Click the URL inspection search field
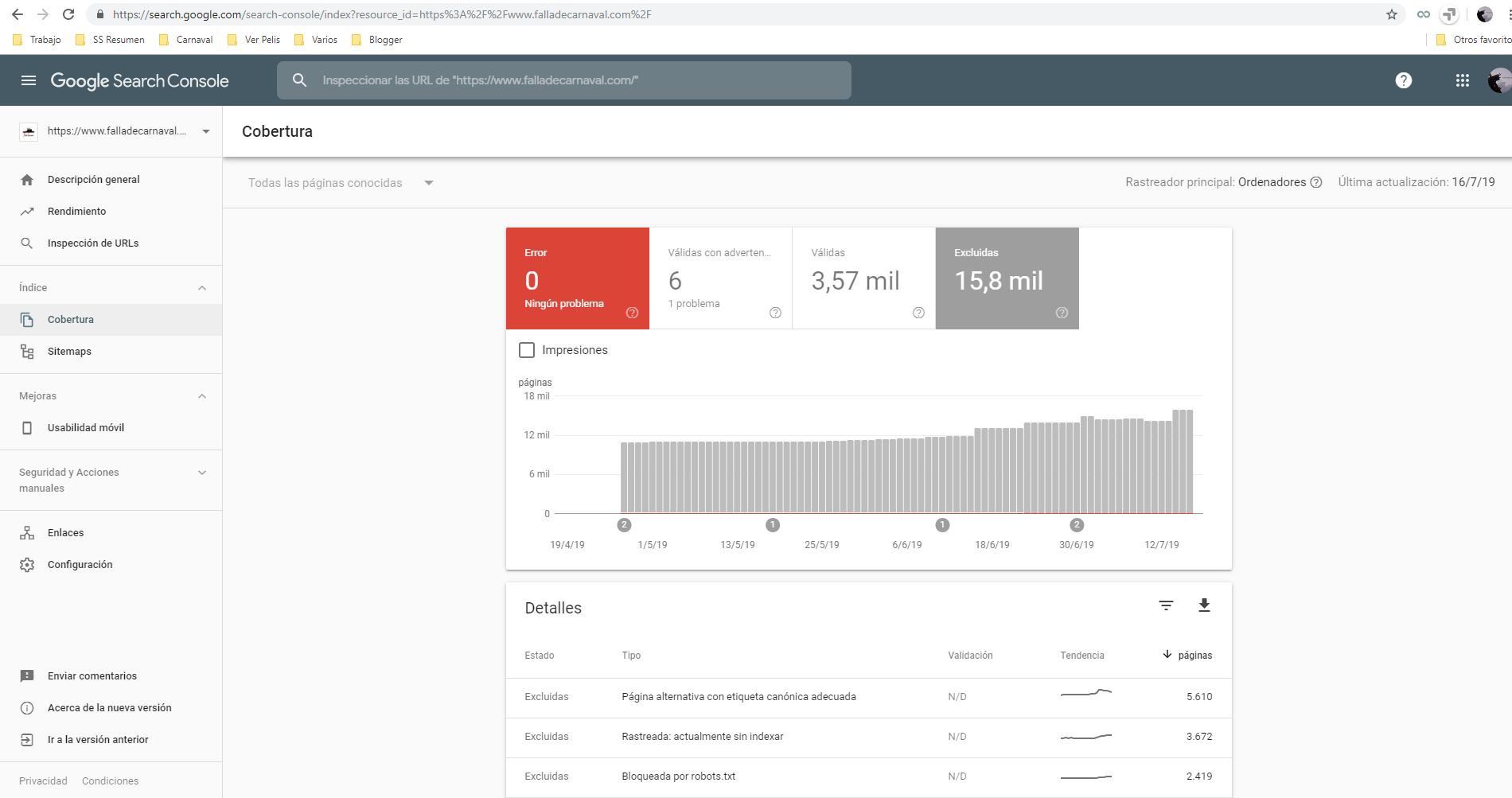The width and height of the screenshot is (1512, 798). tap(564, 80)
